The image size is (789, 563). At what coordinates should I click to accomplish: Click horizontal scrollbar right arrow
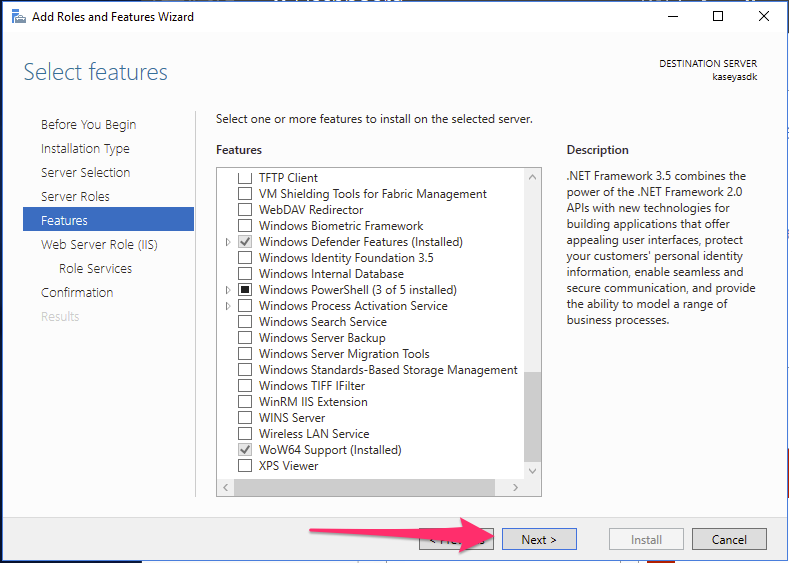(x=515, y=487)
